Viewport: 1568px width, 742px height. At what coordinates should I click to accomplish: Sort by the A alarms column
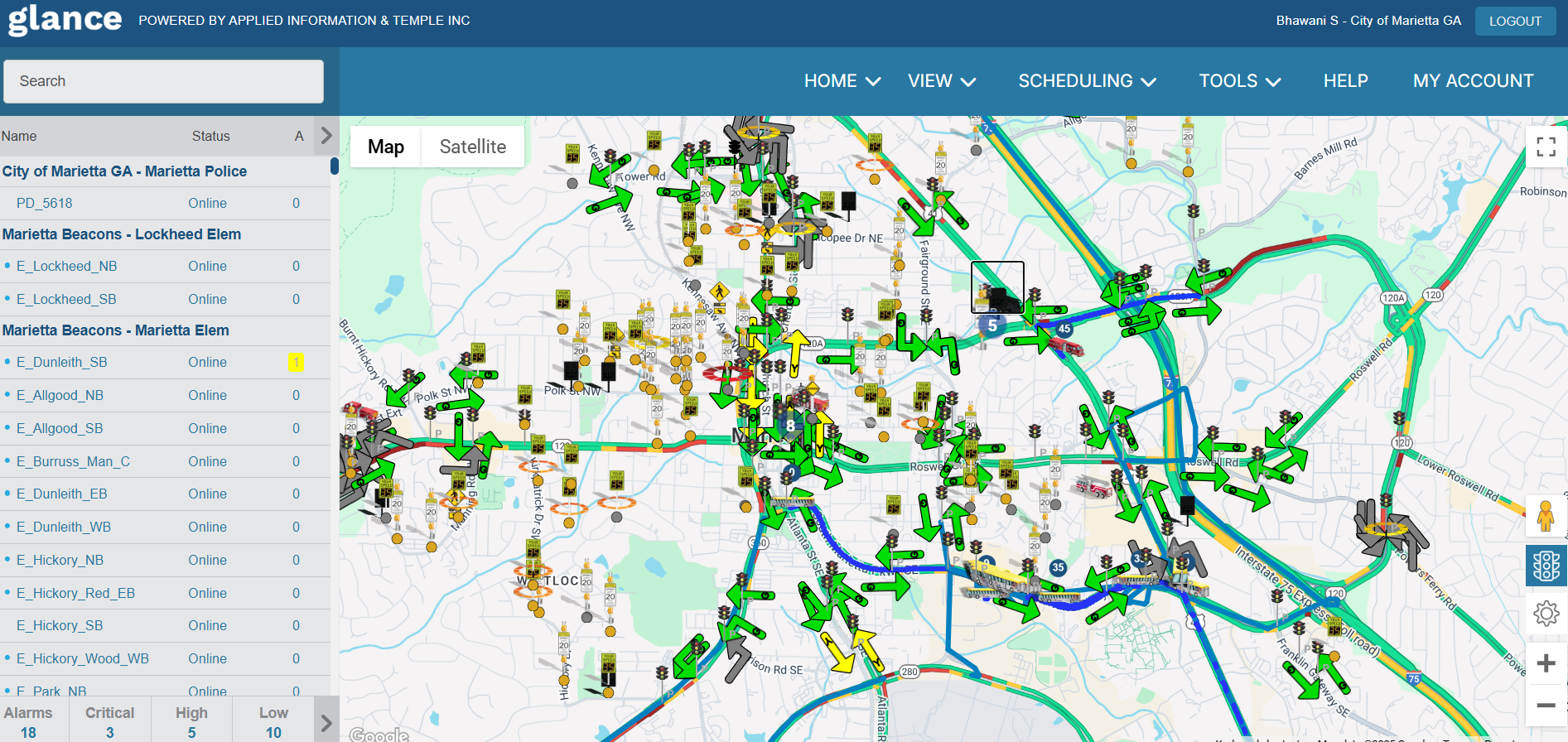(299, 136)
